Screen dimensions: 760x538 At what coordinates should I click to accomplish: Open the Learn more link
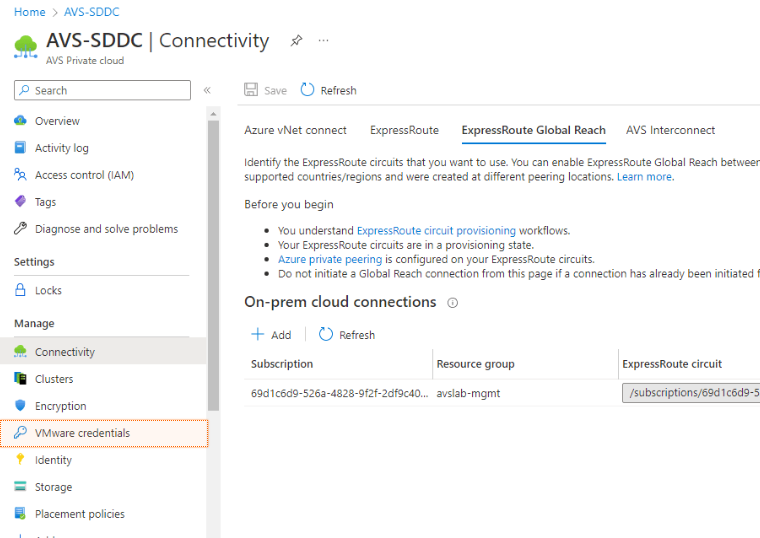644,177
